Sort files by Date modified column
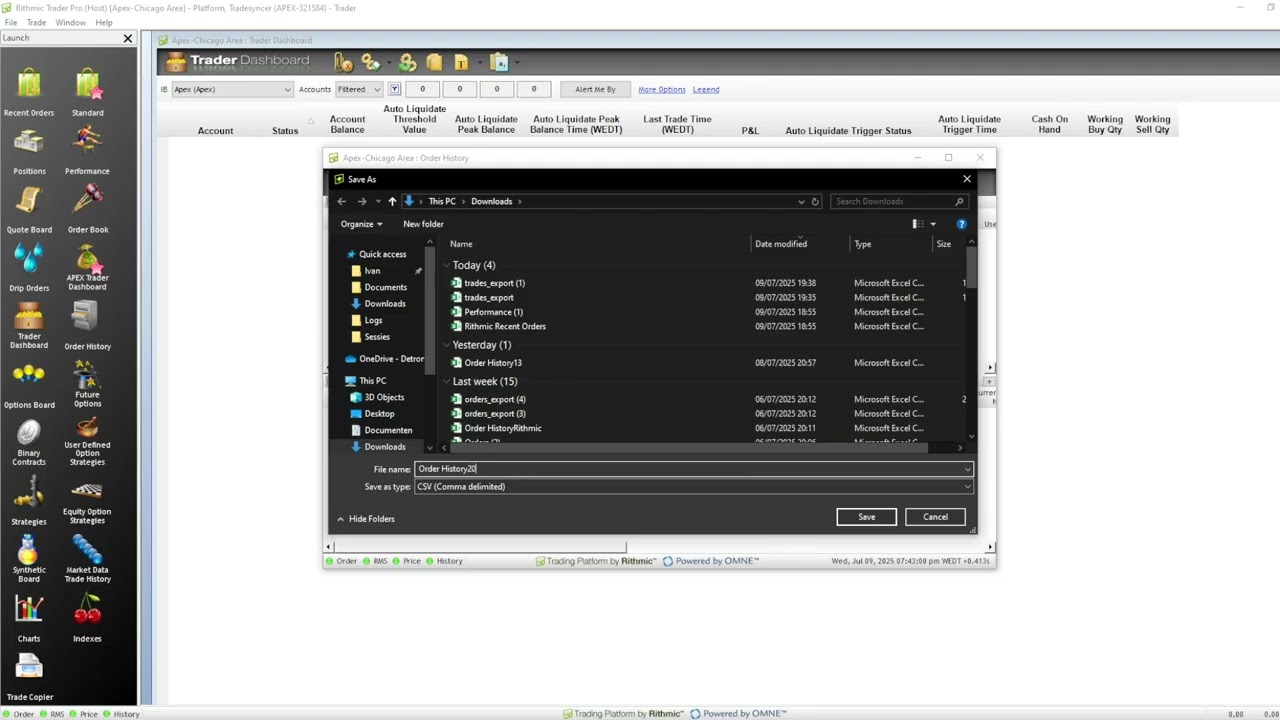This screenshot has height=720, width=1280. tap(781, 244)
